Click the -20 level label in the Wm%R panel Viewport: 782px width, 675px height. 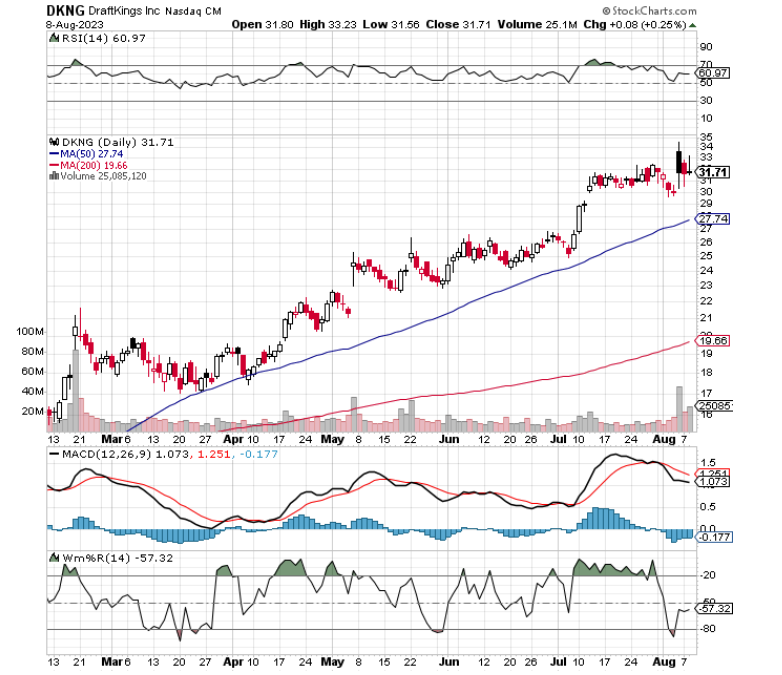tap(708, 575)
